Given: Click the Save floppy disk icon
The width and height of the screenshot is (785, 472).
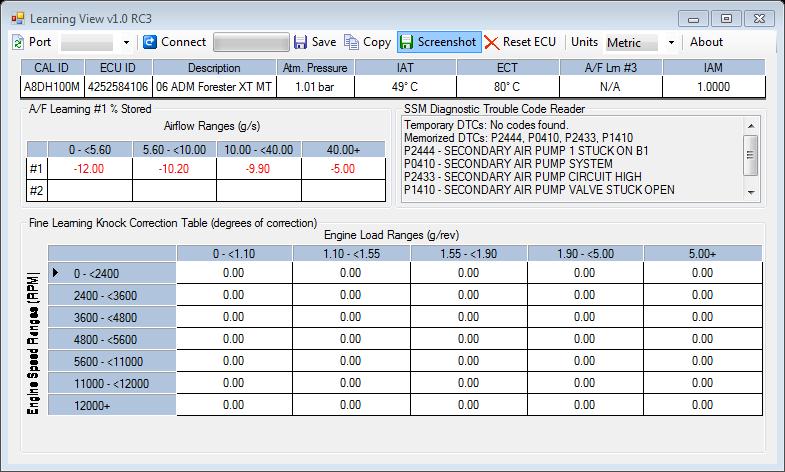Looking at the screenshot, I should [x=300, y=42].
